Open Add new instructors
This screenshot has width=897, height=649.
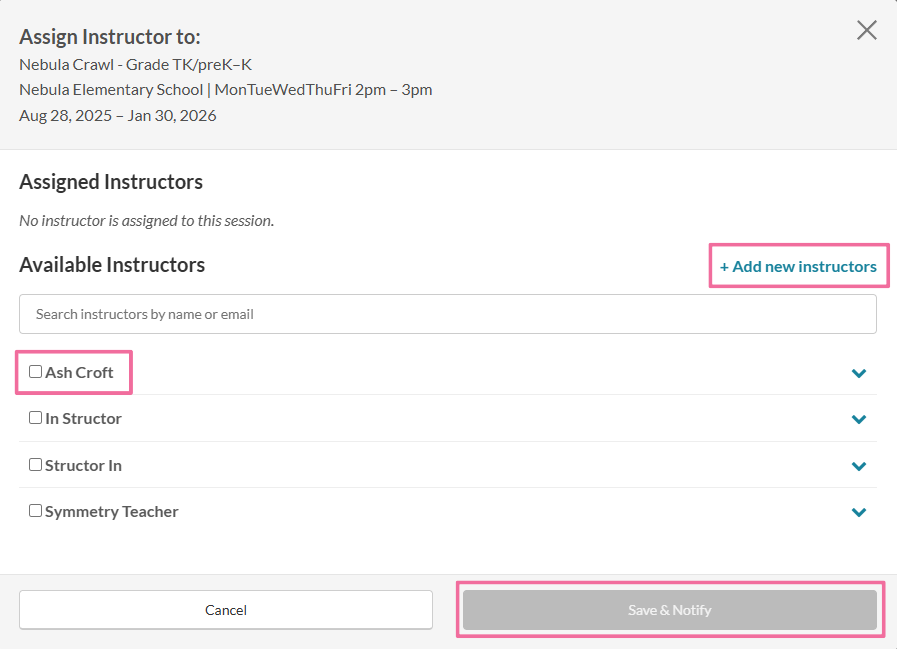798,266
